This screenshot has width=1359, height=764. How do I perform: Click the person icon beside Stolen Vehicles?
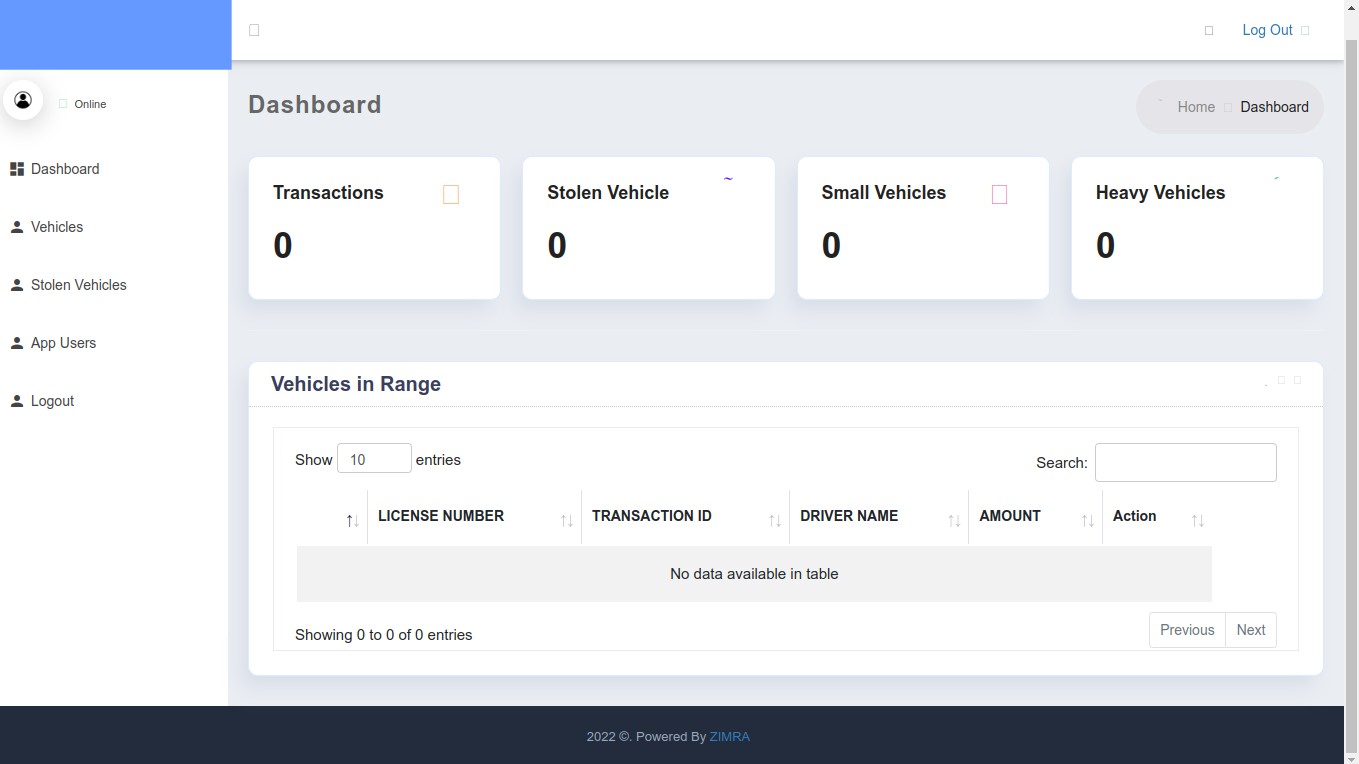(17, 285)
